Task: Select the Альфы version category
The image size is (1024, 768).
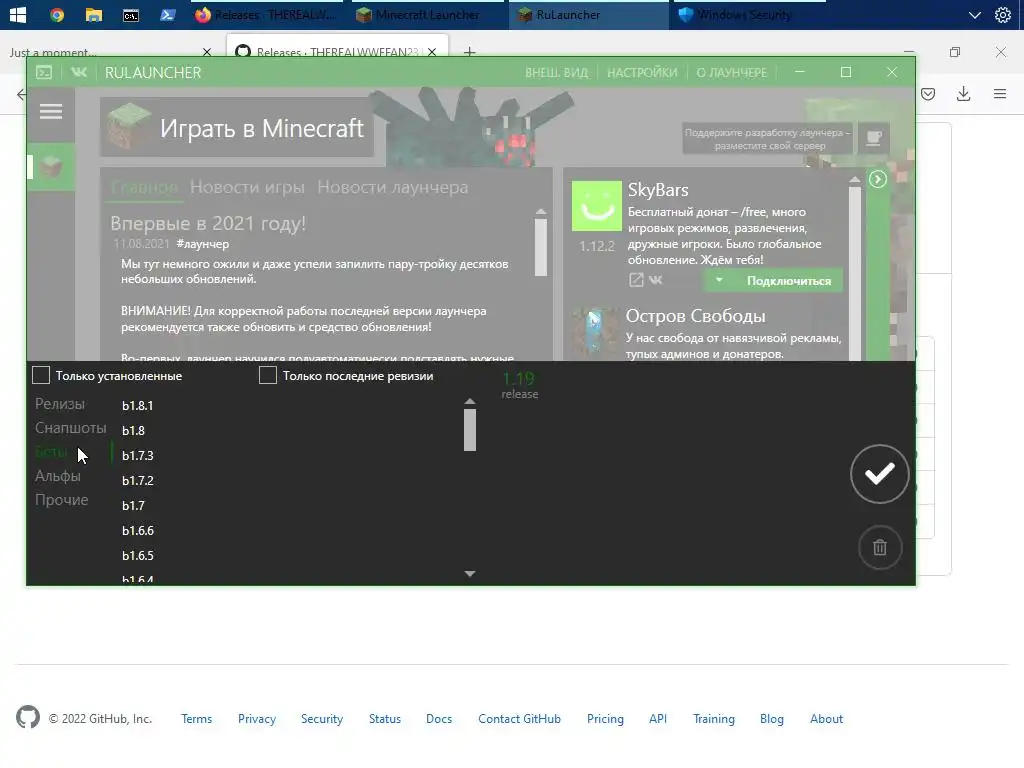Action: pos(58,476)
